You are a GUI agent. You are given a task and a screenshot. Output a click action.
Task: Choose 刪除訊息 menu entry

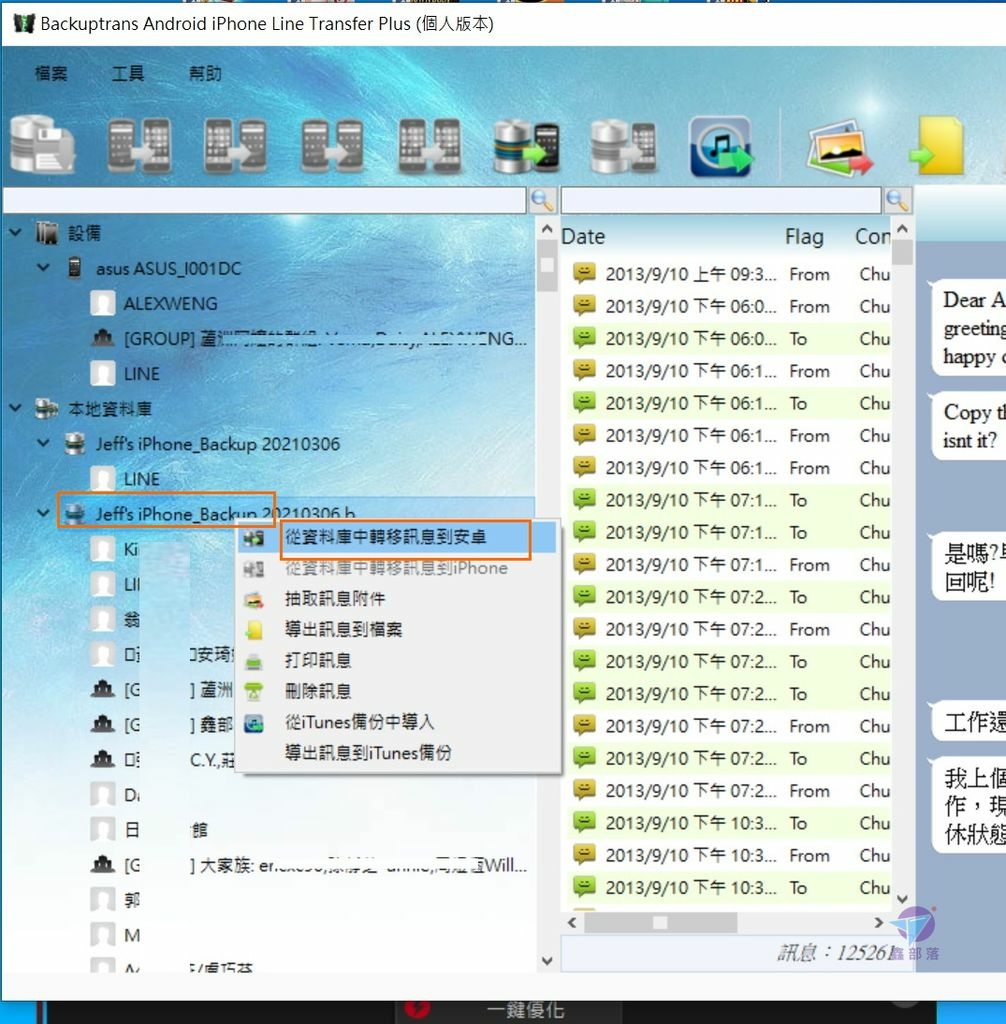click(396, 691)
